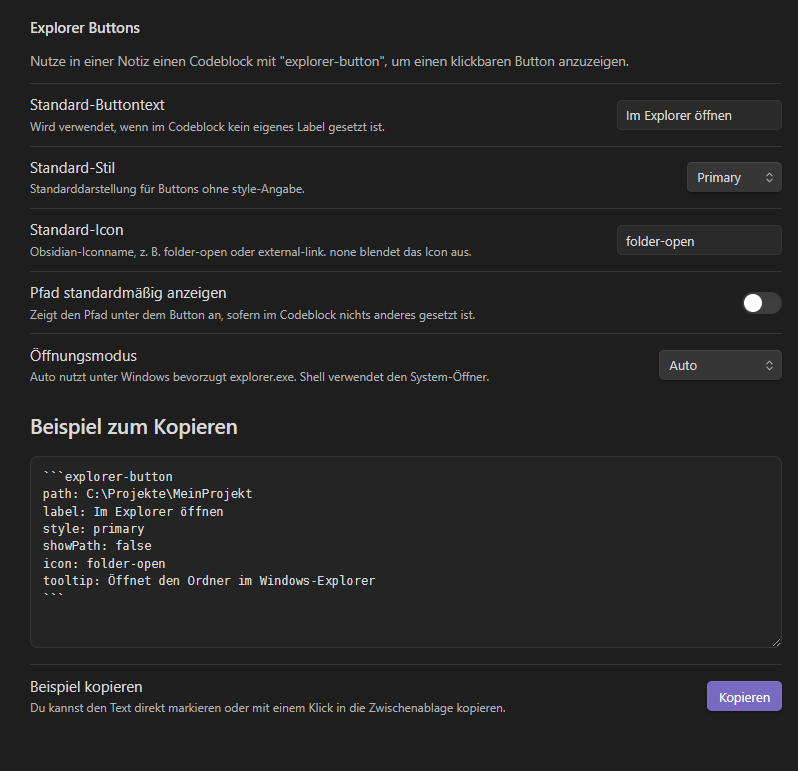Click the 'showPath: false' code line
The height and width of the screenshot is (771, 798).
click(x=97, y=546)
